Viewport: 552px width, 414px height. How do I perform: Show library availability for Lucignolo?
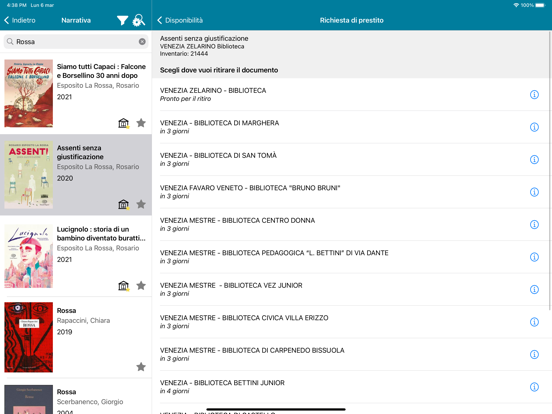[x=123, y=286]
